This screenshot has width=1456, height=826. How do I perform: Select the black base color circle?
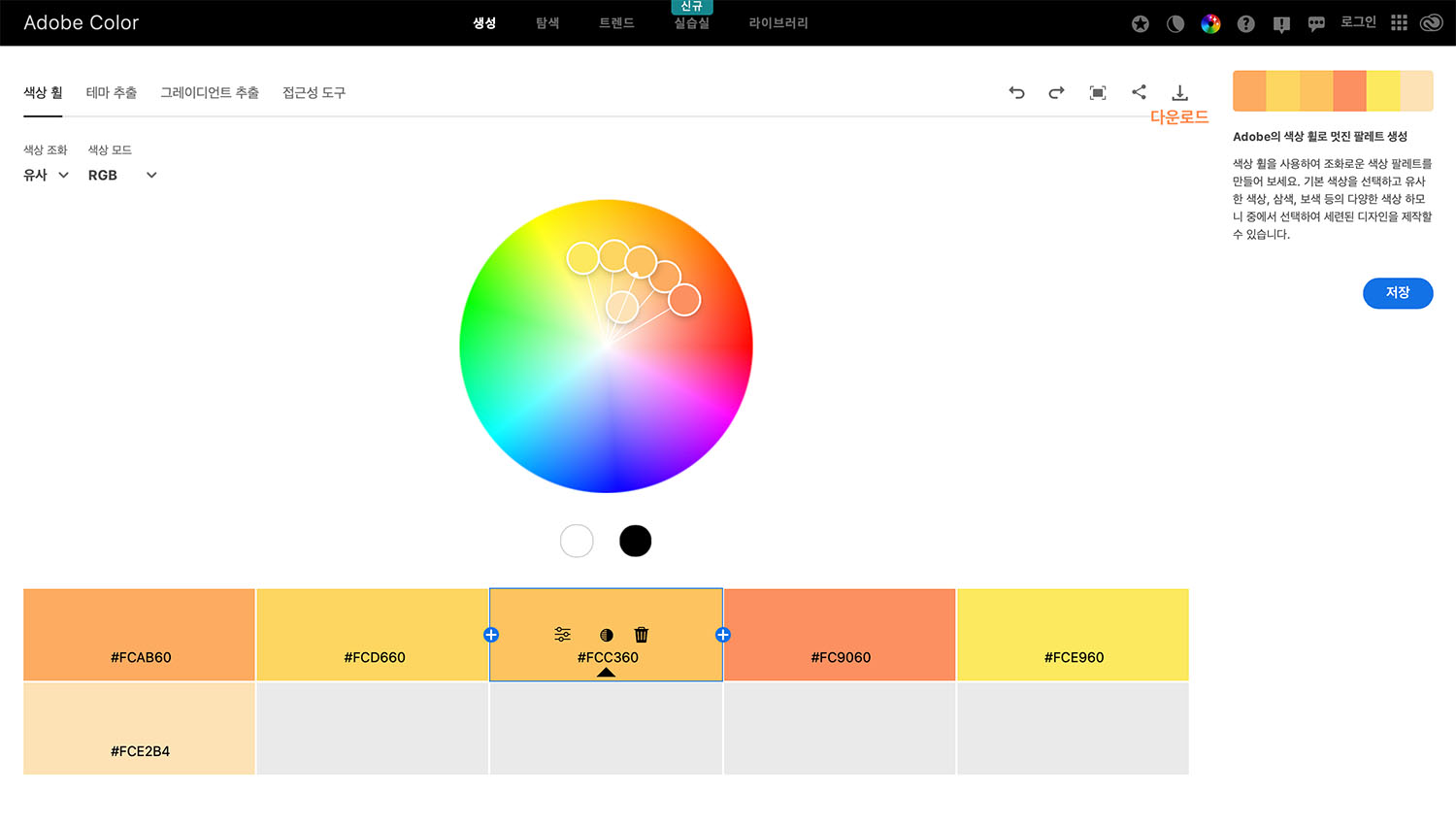tap(636, 541)
